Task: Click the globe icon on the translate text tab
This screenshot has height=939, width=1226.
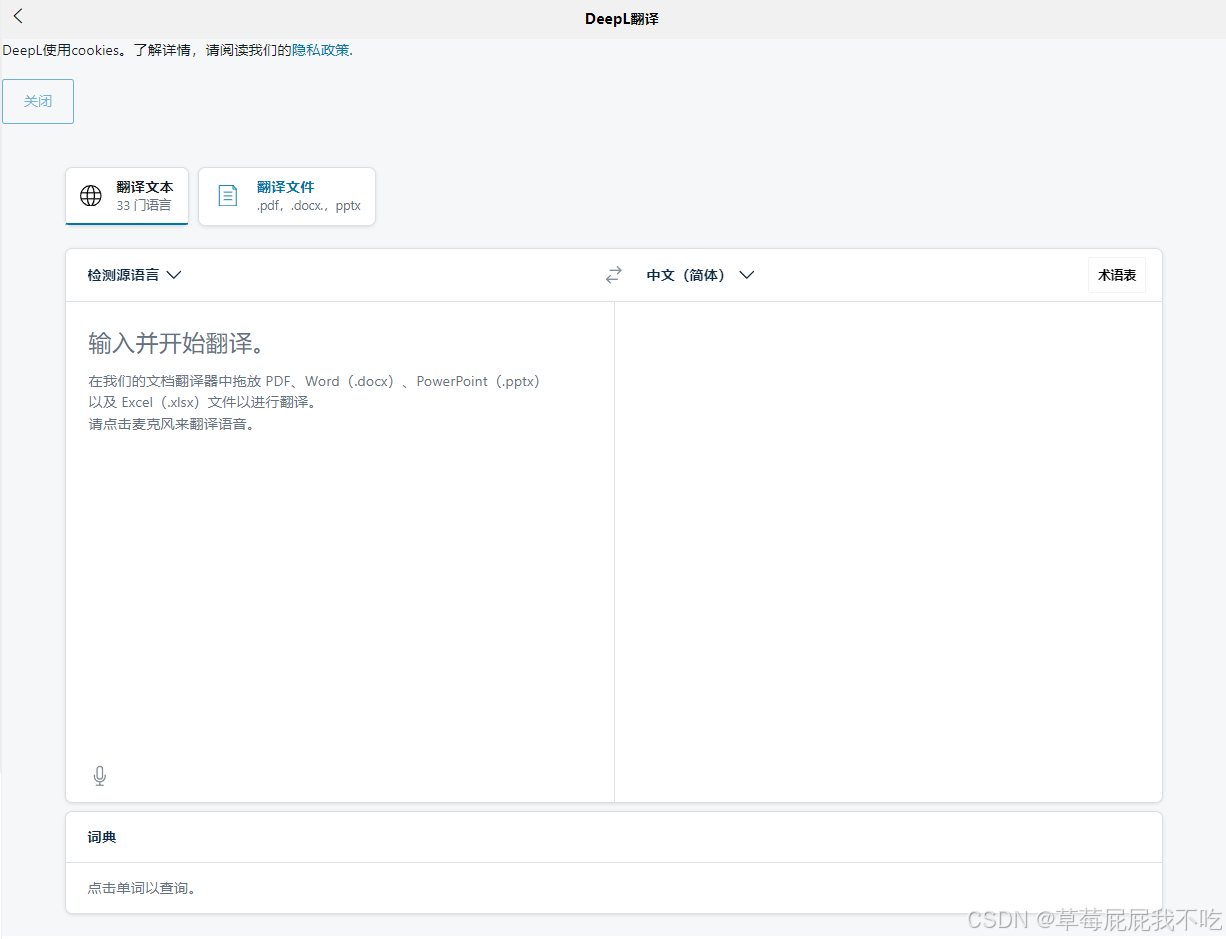Action: pyautogui.click(x=91, y=196)
